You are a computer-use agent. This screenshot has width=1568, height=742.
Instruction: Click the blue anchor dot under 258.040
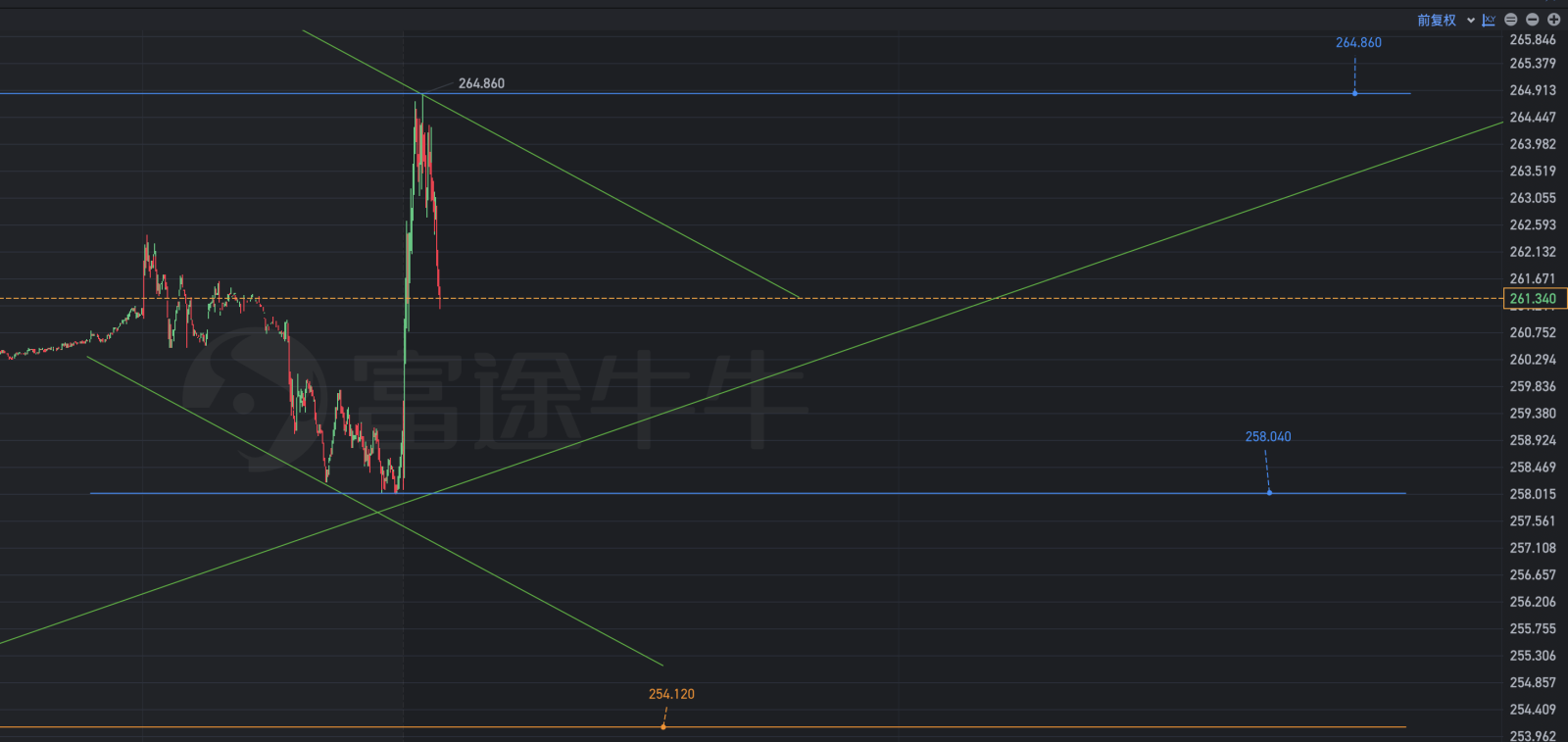(x=1269, y=492)
